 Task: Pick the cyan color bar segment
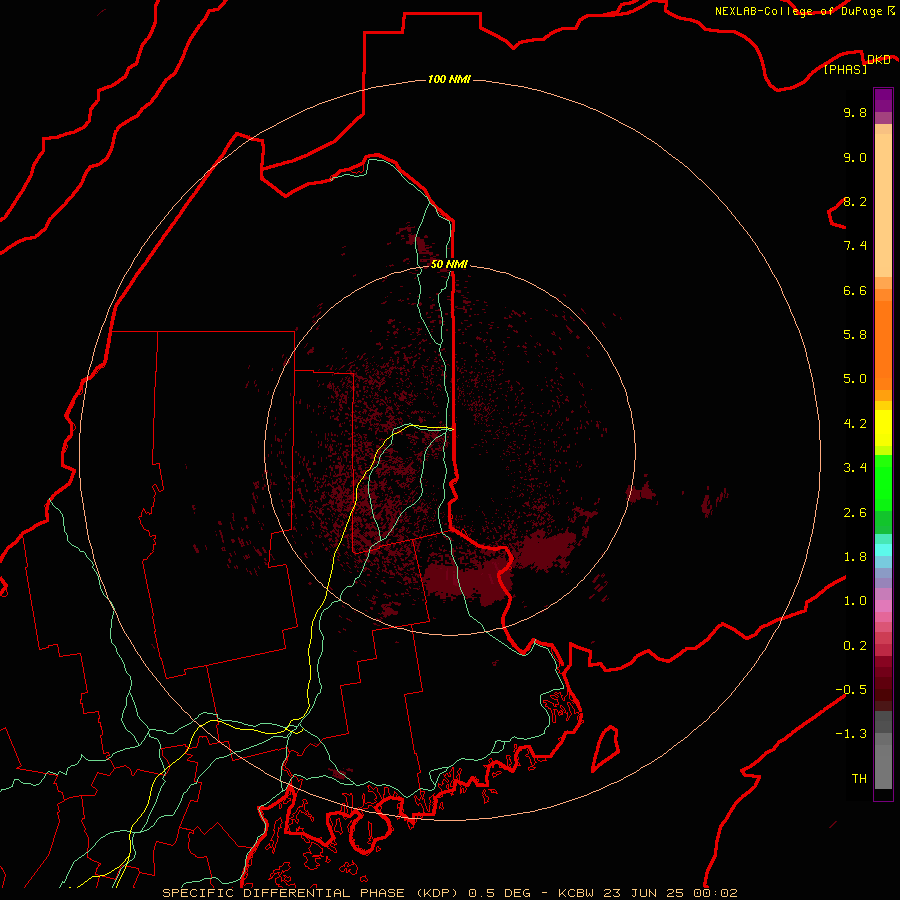pos(883,550)
